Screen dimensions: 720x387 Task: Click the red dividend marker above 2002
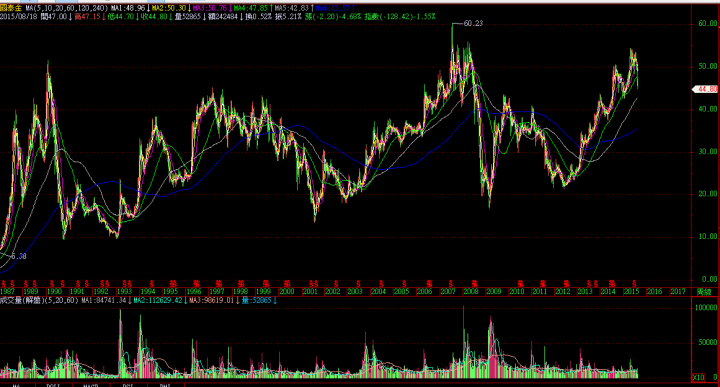coord(336,284)
